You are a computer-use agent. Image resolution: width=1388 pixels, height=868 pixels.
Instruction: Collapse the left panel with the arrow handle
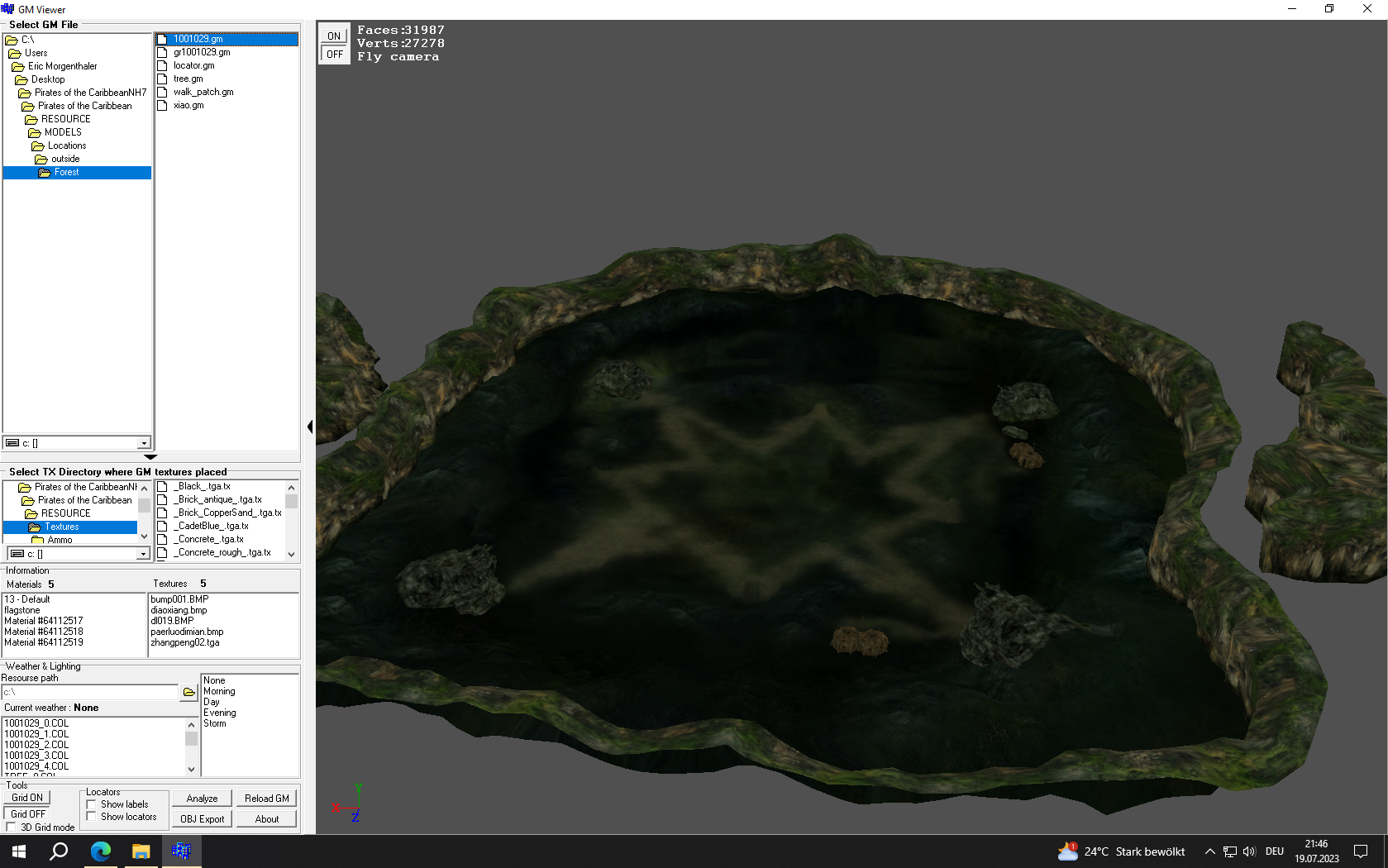pyautogui.click(x=310, y=427)
